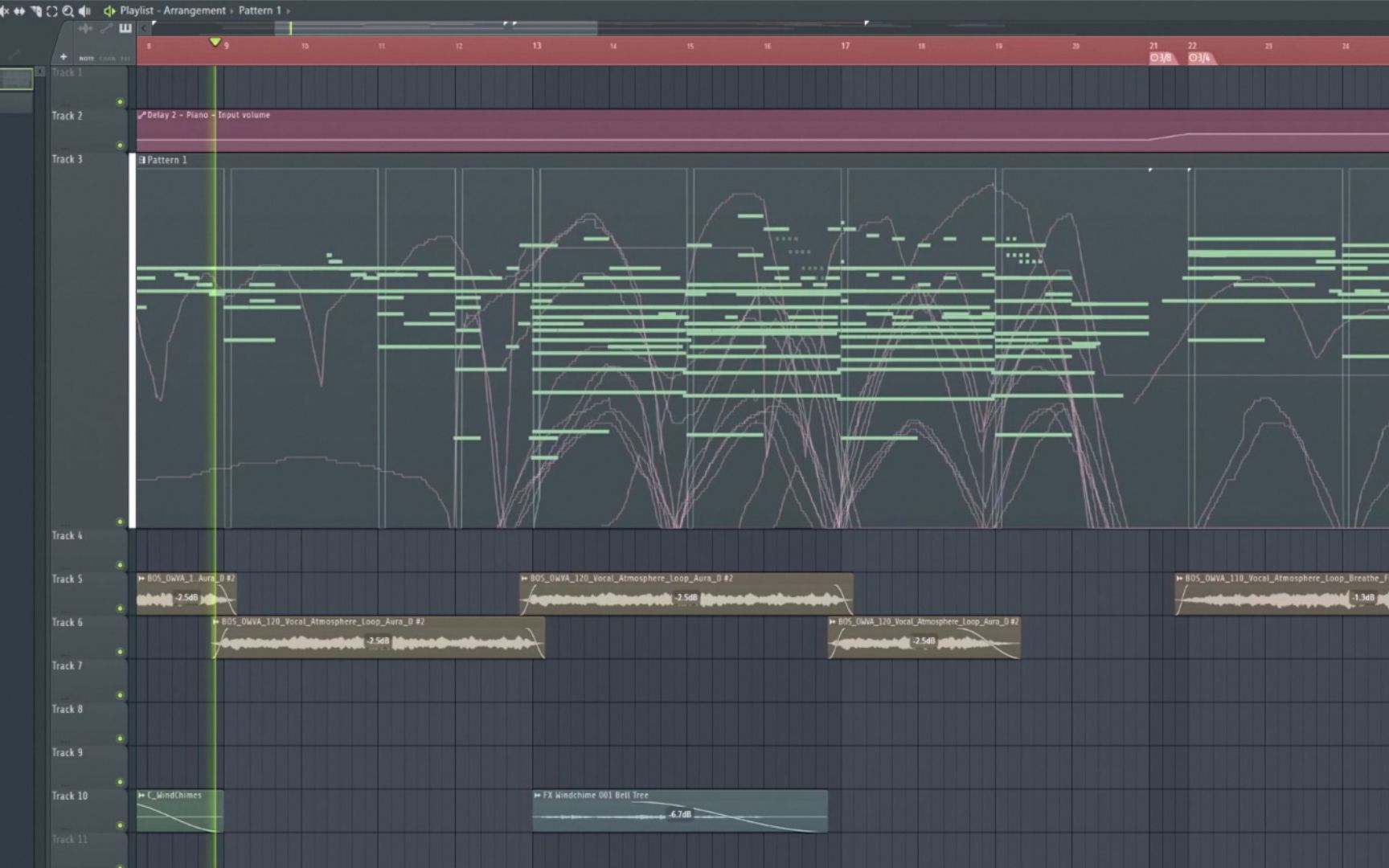Select the Track 6 header

pyautogui.click(x=88, y=637)
